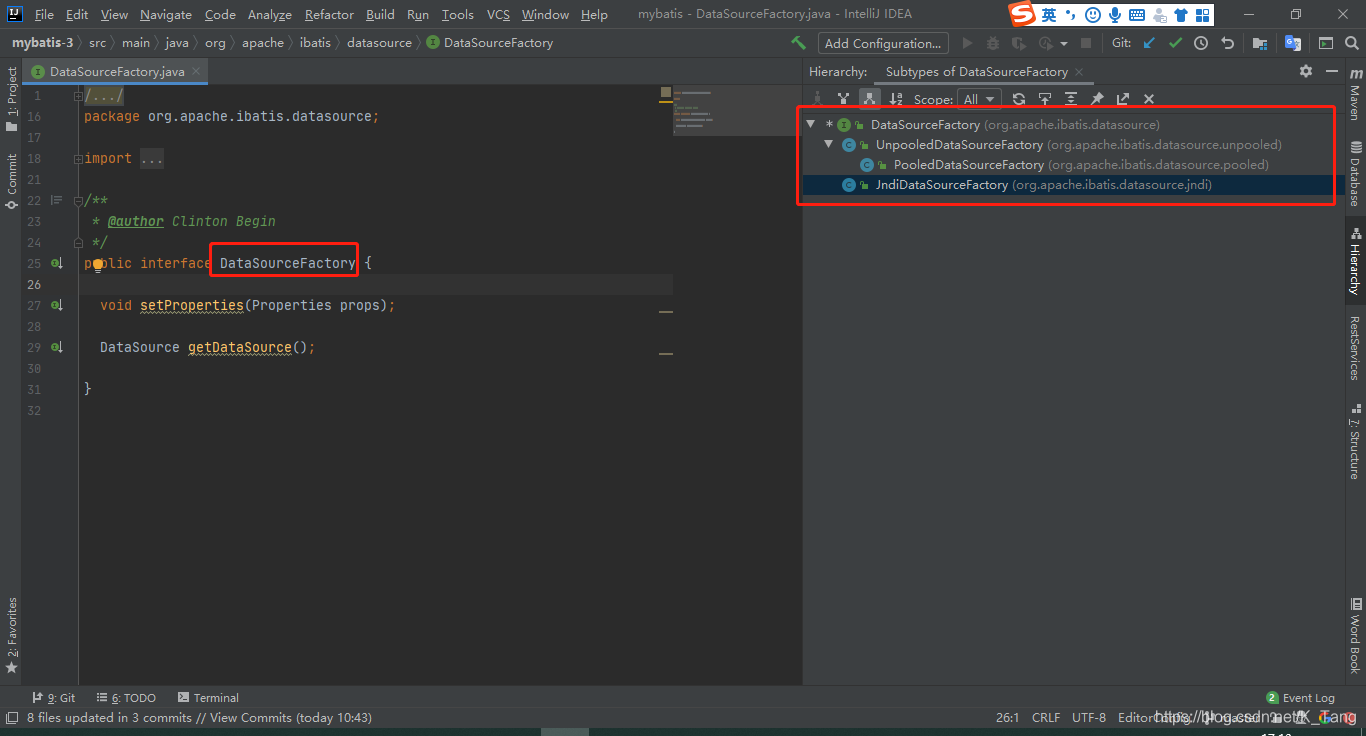
Task: Click the 26:1 caret position indicator
Action: coord(1008,718)
